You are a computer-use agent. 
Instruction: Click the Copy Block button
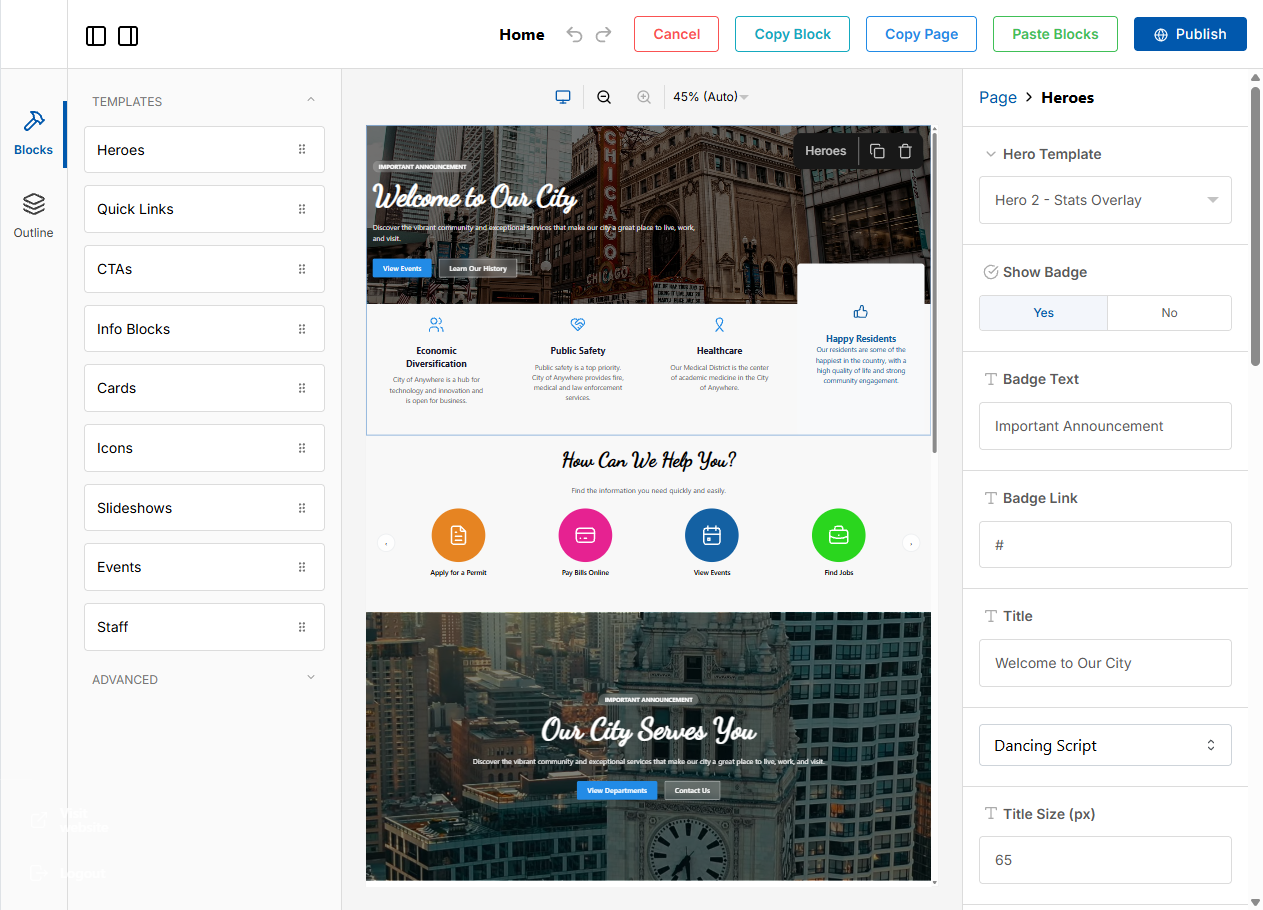(x=792, y=34)
